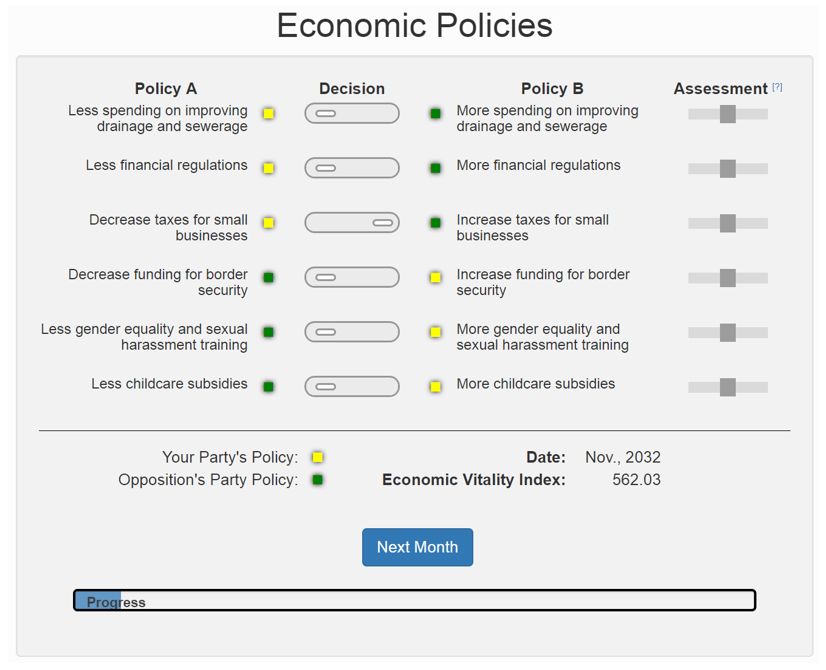Click the Opposition's Party Policy green indicator
Image resolution: width=826 pixels, height=670 pixels.
(317, 480)
